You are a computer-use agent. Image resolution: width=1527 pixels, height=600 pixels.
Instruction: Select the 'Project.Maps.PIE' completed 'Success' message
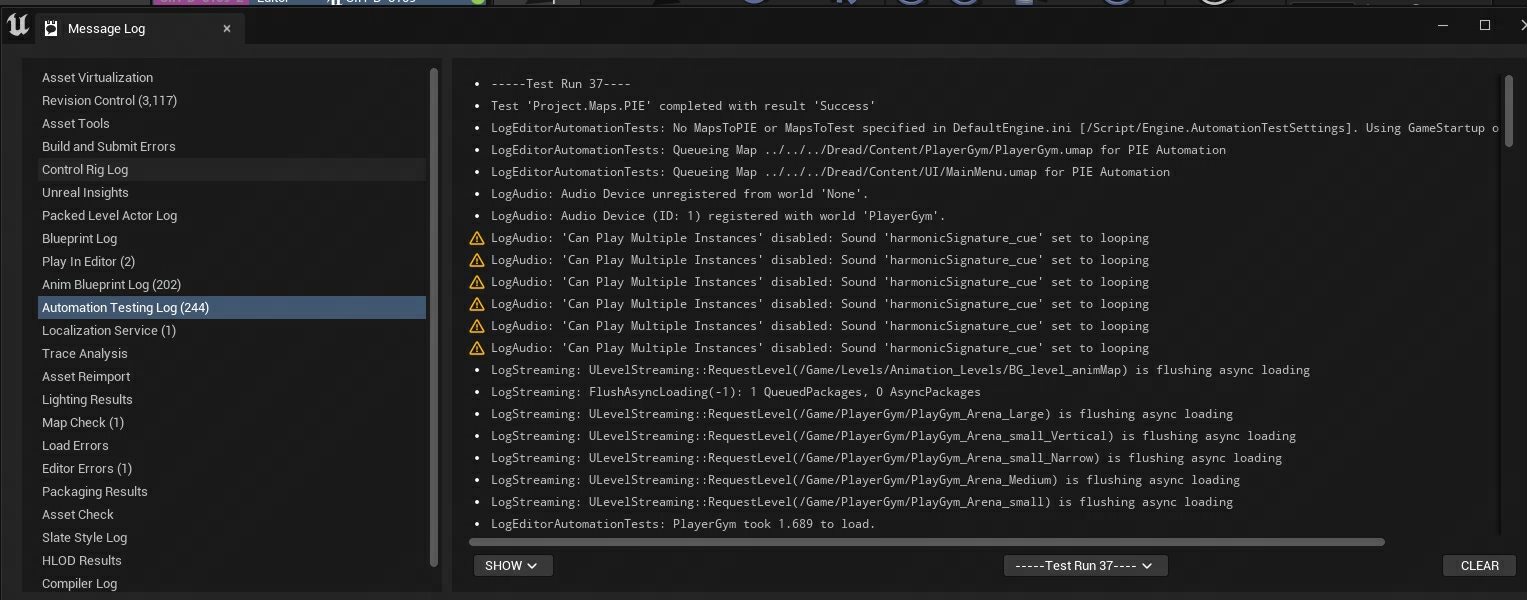pyautogui.click(x=683, y=106)
